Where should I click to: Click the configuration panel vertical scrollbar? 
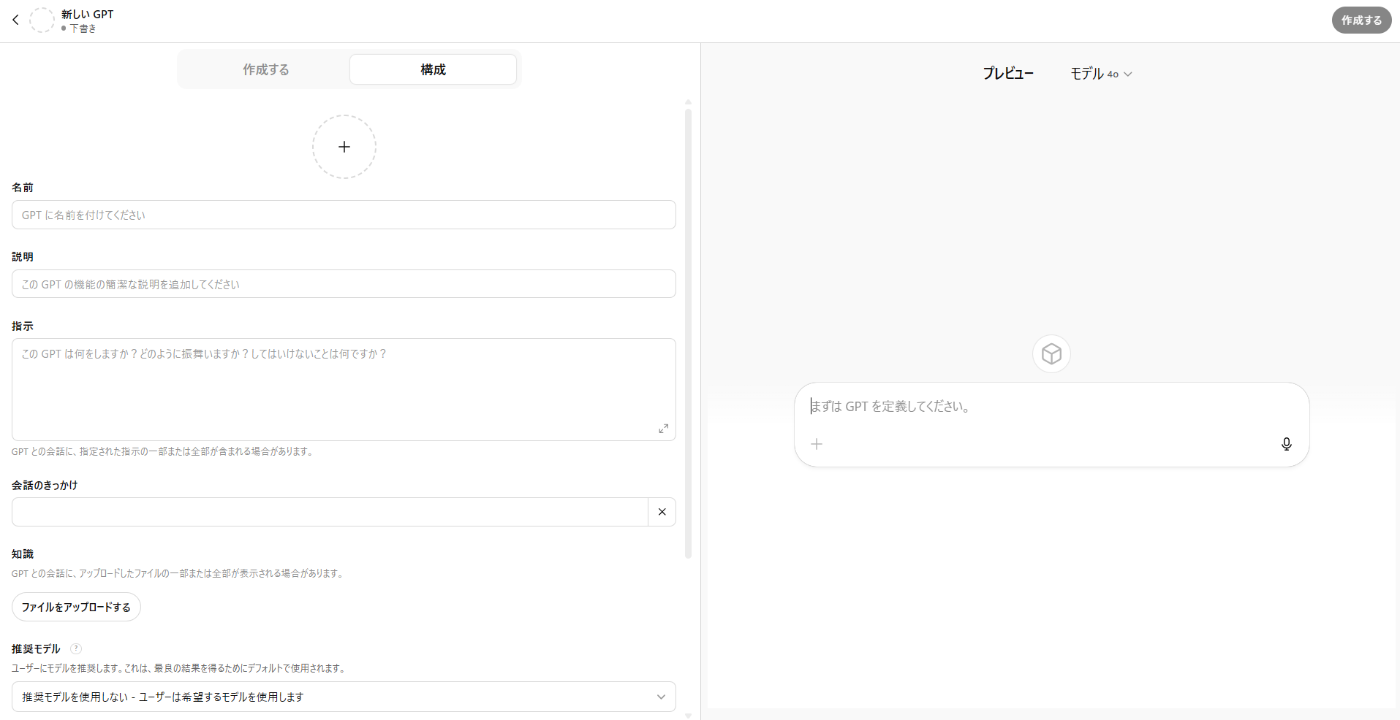pyautogui.click(x=688, y=333)
